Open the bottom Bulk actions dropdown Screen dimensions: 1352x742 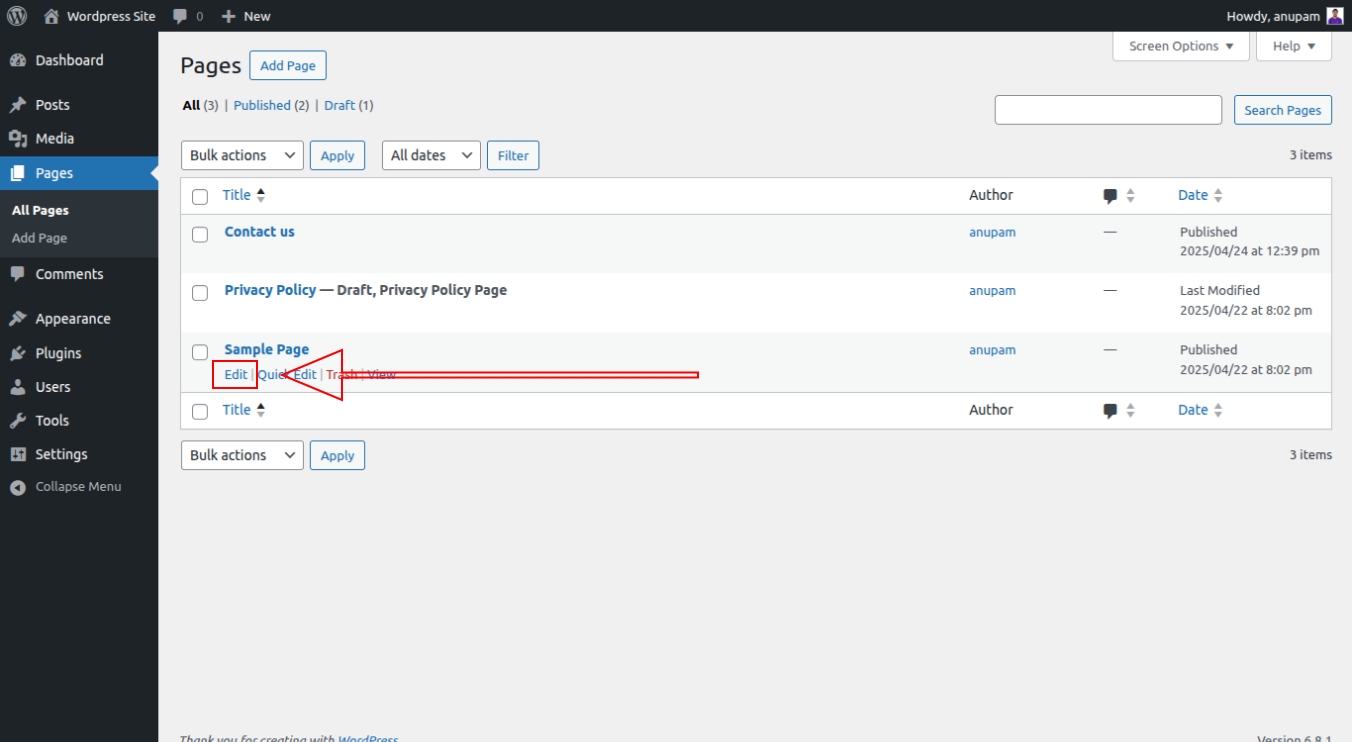242,455
